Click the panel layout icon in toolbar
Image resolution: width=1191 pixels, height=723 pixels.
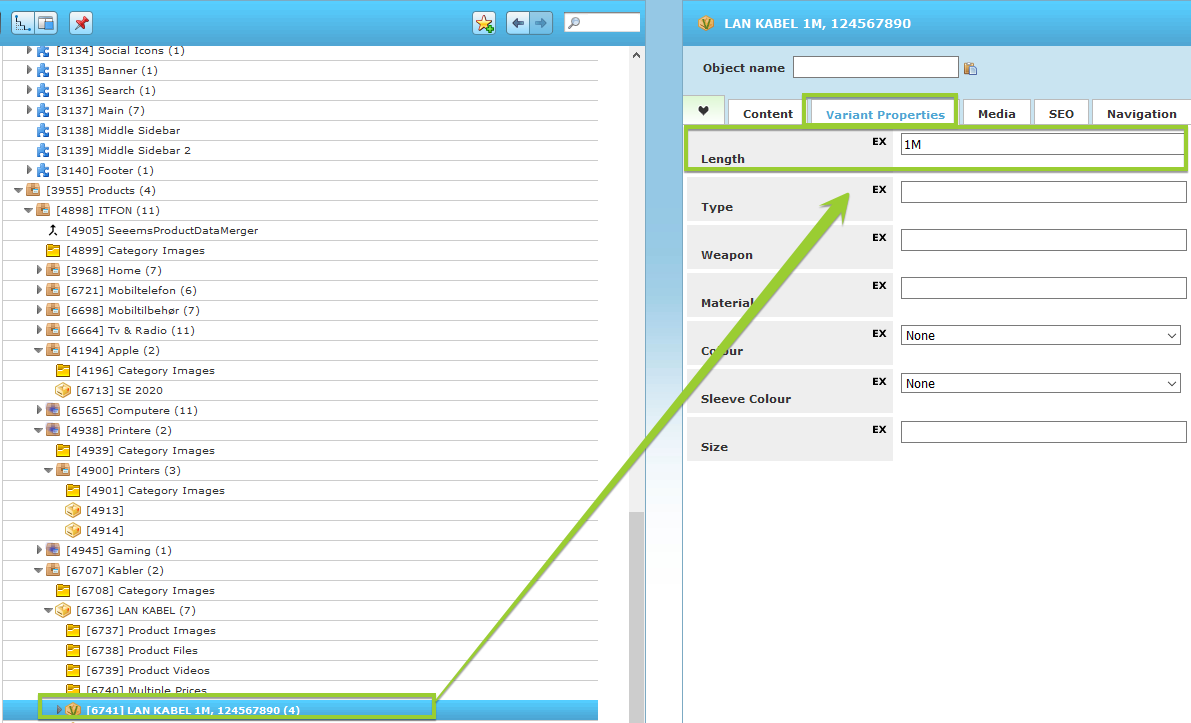pyautogui.click(x=46, y=24)
